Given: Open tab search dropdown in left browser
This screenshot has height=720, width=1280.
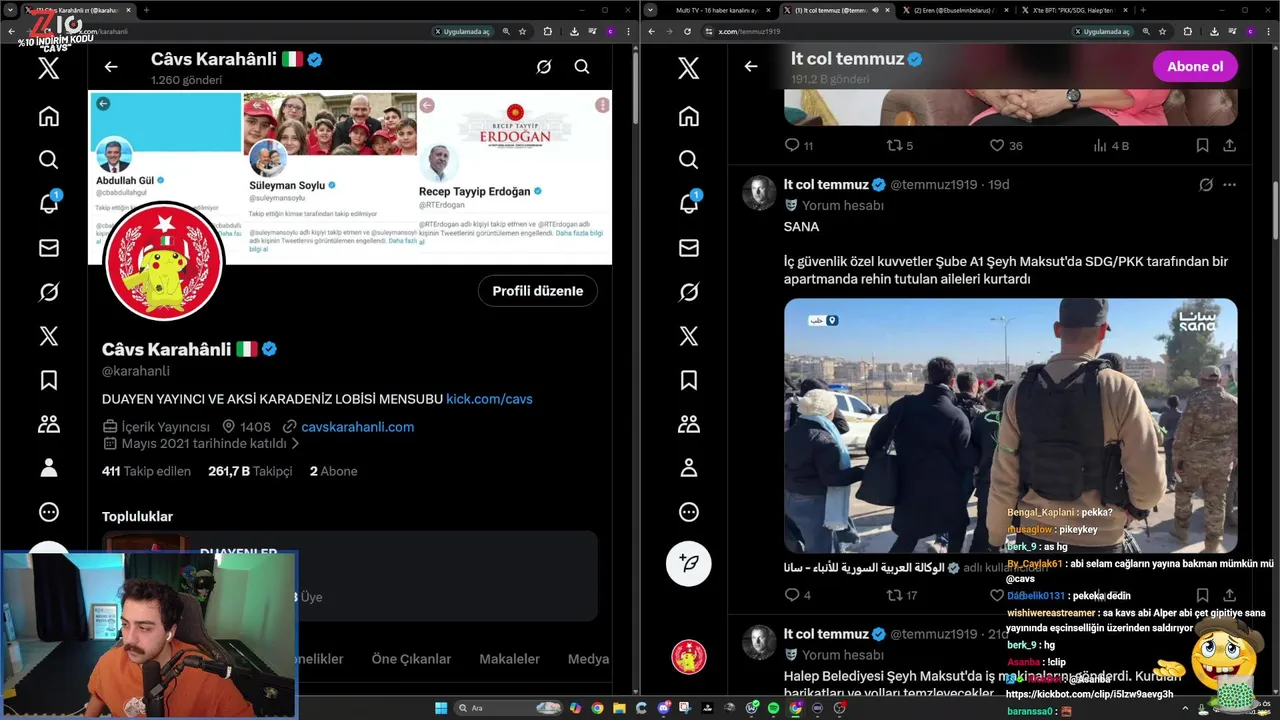Looking at the screenshot, I should (11, 10).
